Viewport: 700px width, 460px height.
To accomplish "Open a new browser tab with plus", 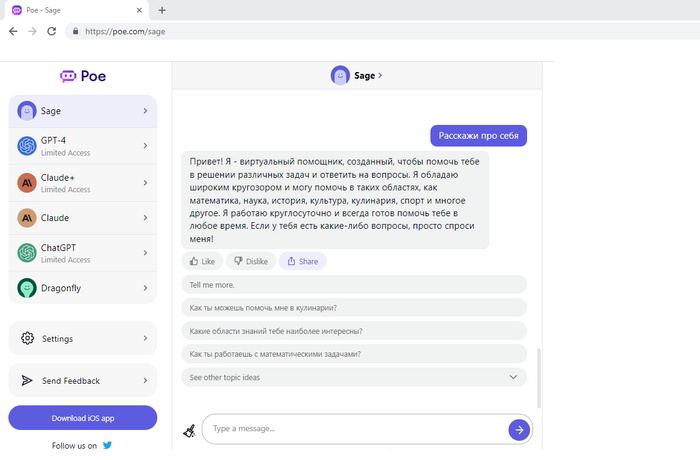I will pos(162,10).
